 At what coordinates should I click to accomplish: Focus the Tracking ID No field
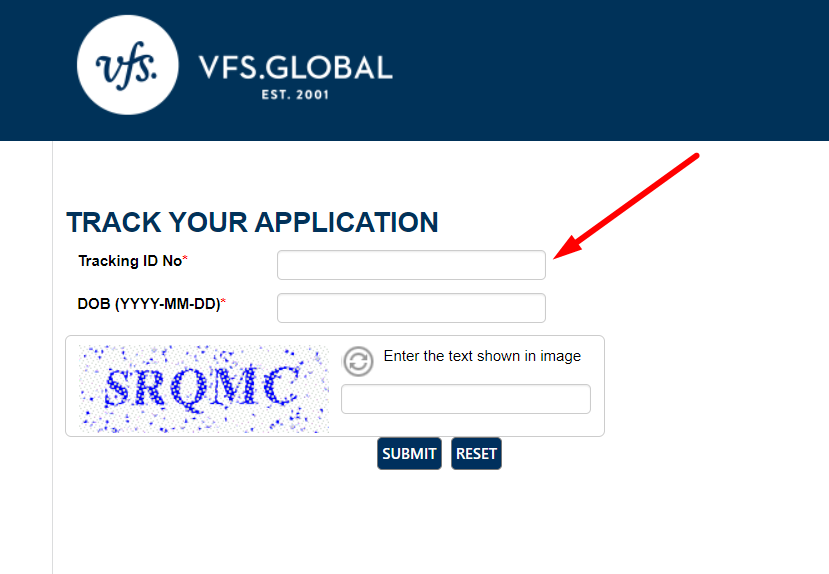[411, 265]
